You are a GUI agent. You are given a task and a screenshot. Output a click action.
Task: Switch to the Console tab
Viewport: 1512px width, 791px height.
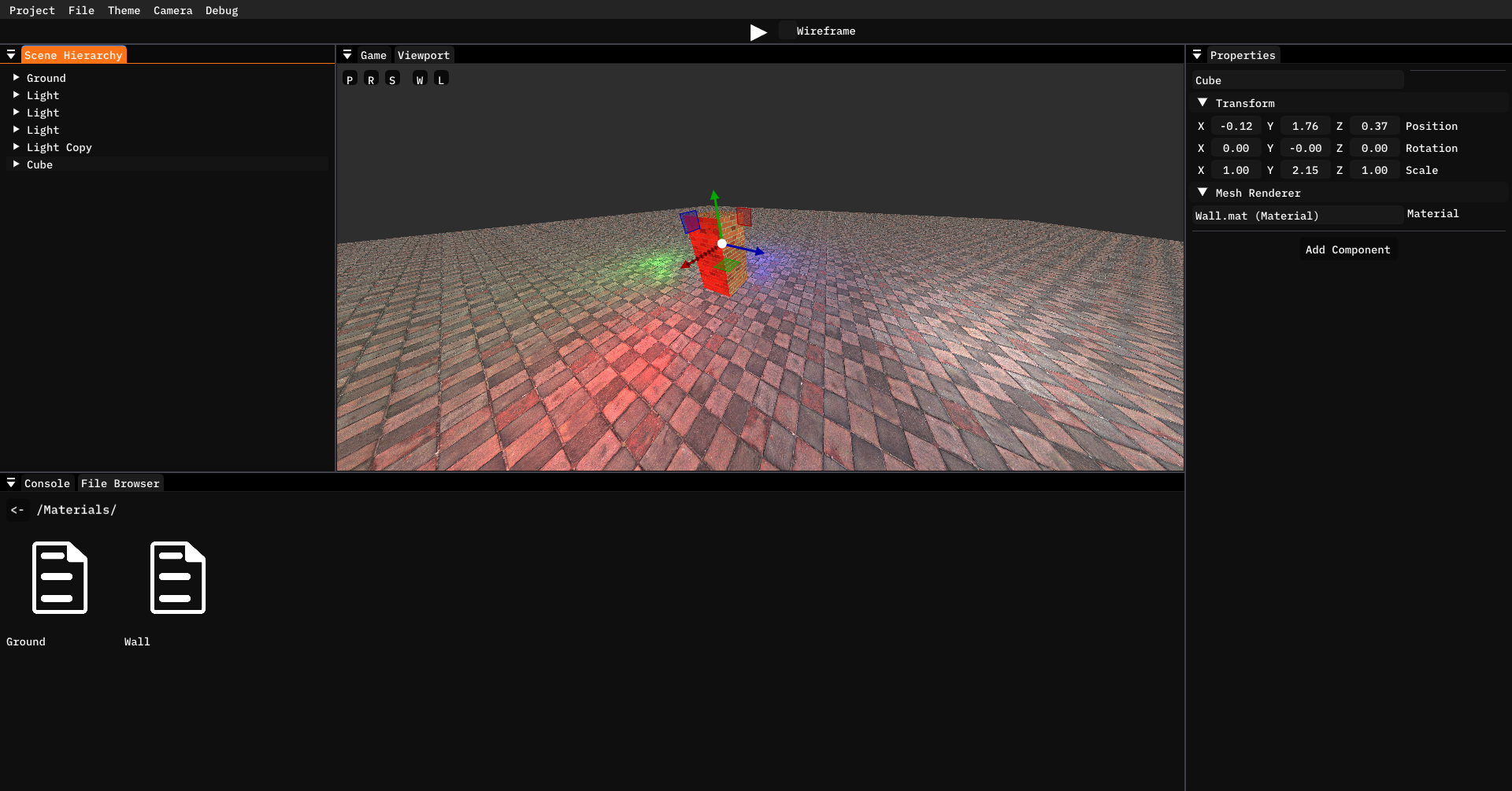coord(46,483)
